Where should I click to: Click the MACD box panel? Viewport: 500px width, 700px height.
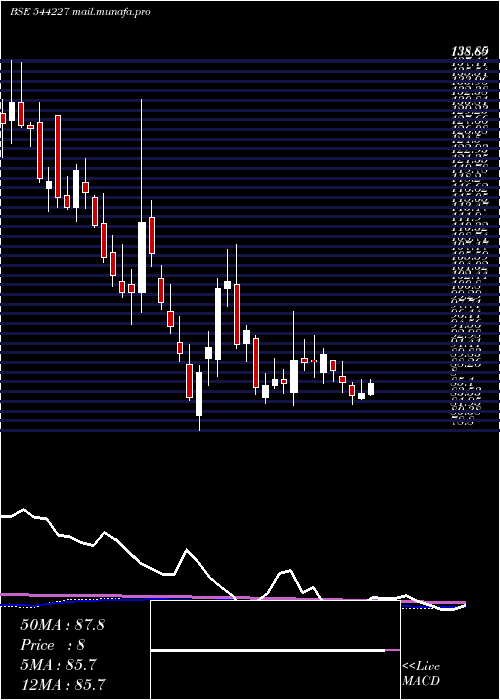[275, 650]
